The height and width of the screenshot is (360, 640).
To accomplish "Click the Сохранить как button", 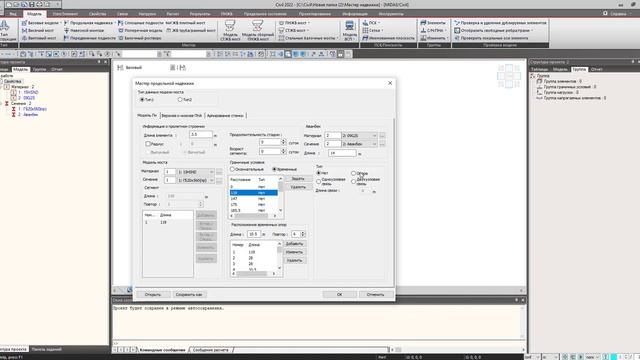I will click(189, 294).
